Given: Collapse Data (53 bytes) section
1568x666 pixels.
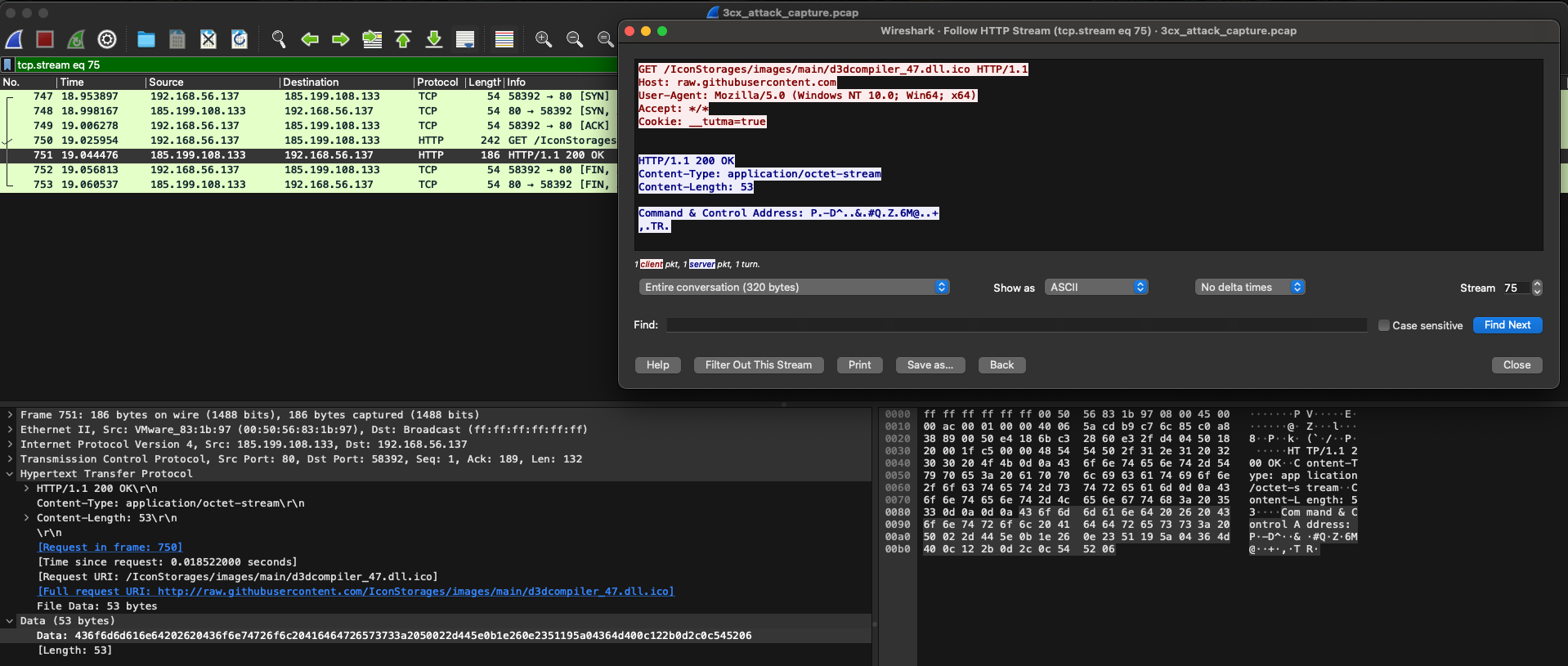Looking at the screenshot, I should pyautogui.click(x=10, y=621).
